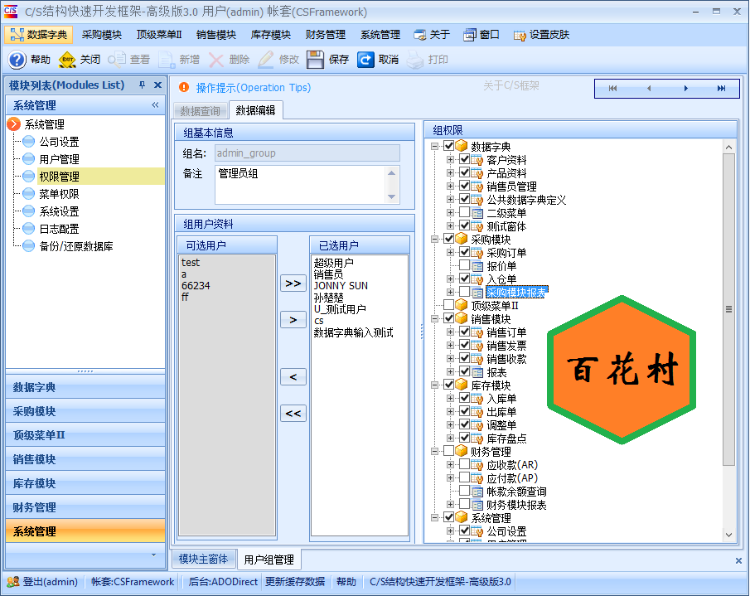Viewport: 750px width, 596px height.
Task: Add selected user with > button
Action: coord(293,320)
